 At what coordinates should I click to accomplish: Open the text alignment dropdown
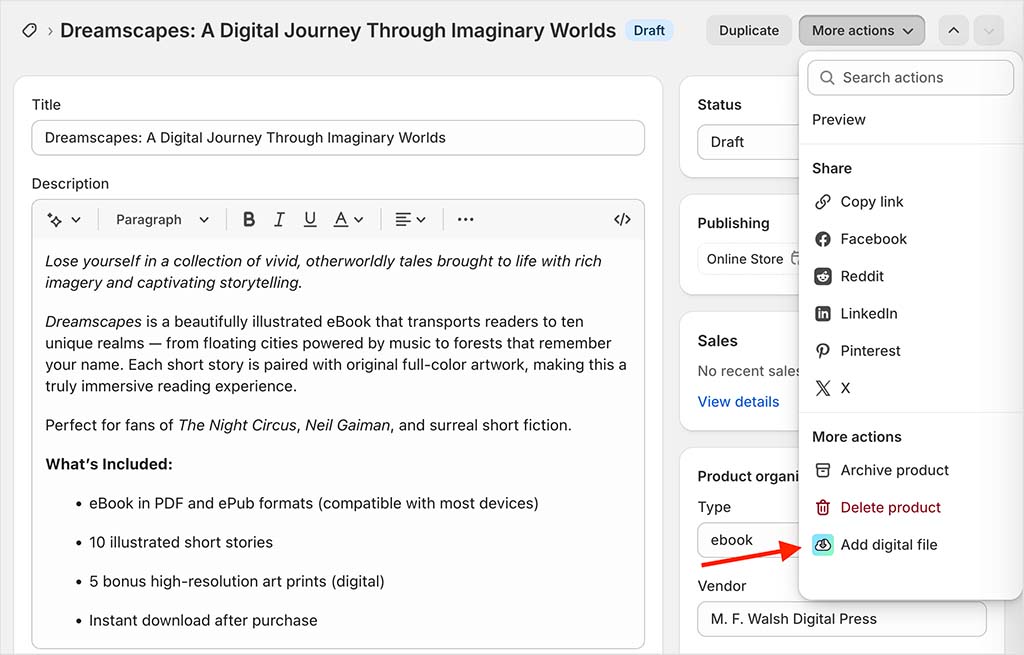[411, 219]
